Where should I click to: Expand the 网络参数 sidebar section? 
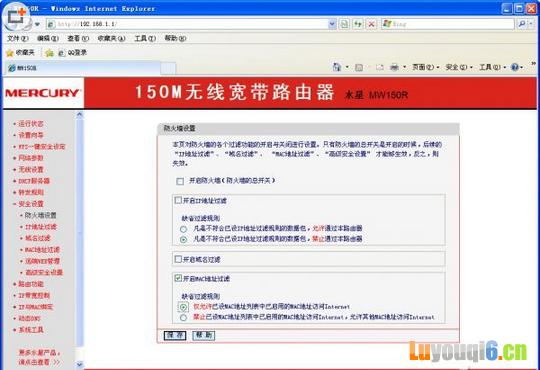tap(28, 158)
